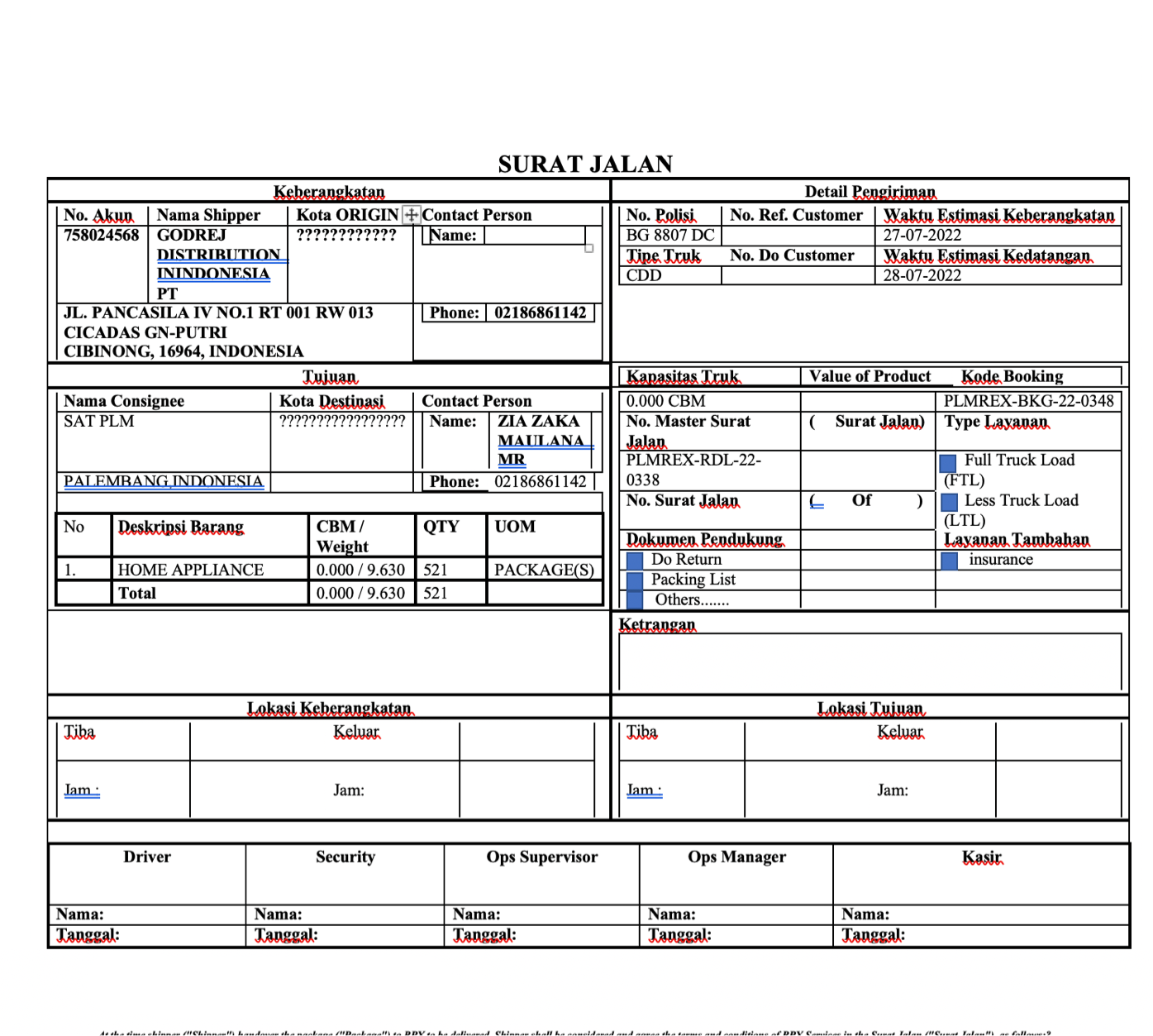Click the Total row label
The image size is (1153, 1036).
coord(137,593)
